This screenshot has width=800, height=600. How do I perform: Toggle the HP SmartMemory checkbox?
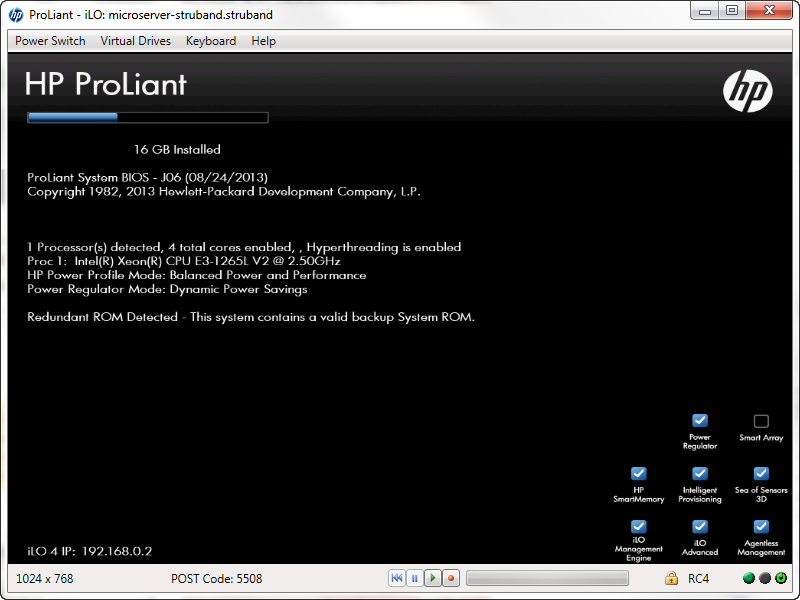pos(639,474)
